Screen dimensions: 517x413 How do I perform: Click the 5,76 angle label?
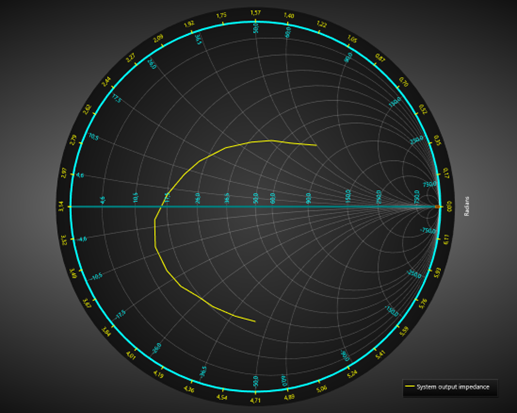click(x=423, y=303)
